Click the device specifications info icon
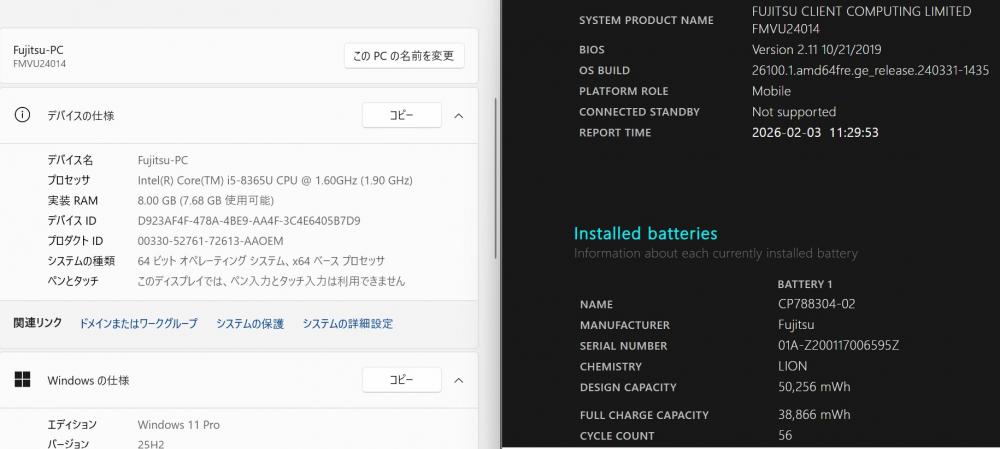This screenshot has height=449, width=1000. point(22,115)
